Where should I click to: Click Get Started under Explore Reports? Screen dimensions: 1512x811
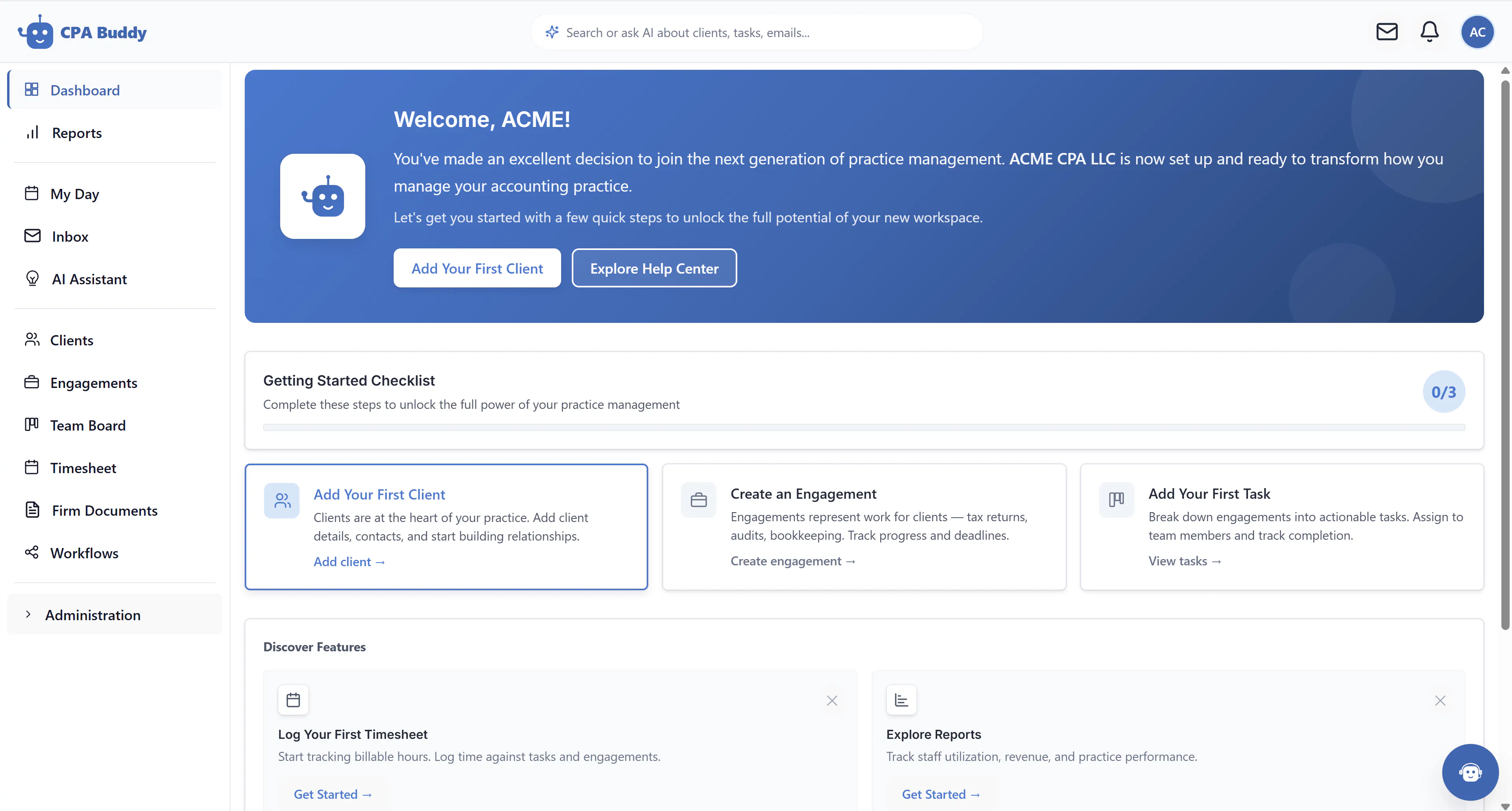941,794
